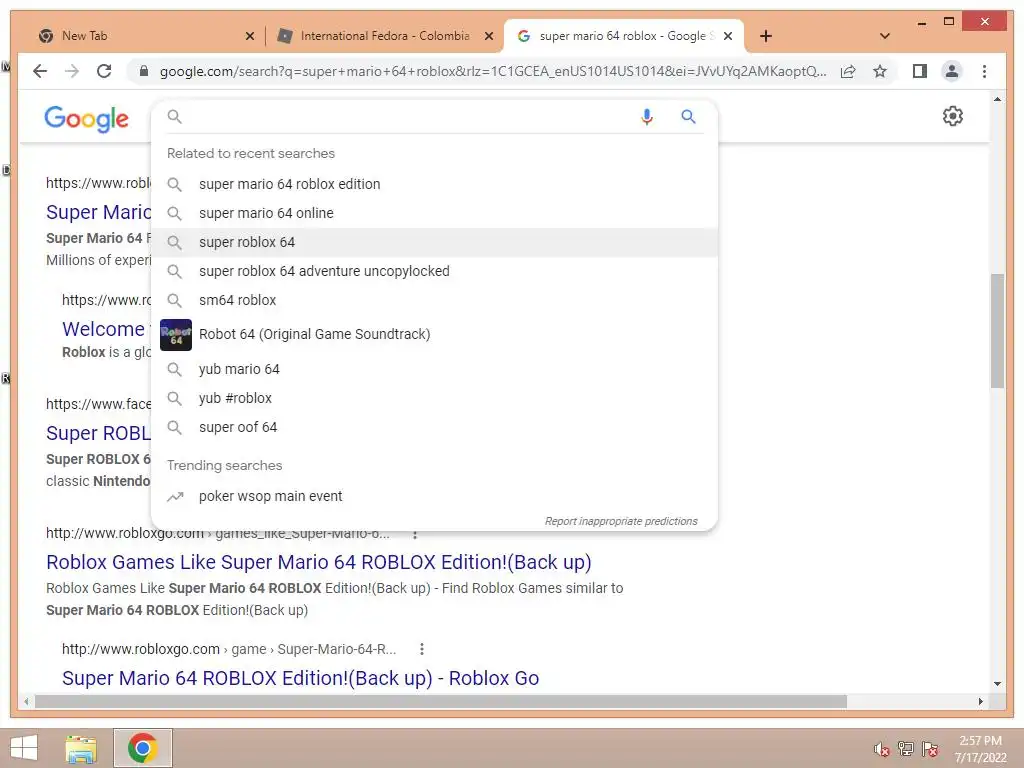The image size is (1024, 768).
Task: Open Google quick settings gear
Action: coord(953,116)
